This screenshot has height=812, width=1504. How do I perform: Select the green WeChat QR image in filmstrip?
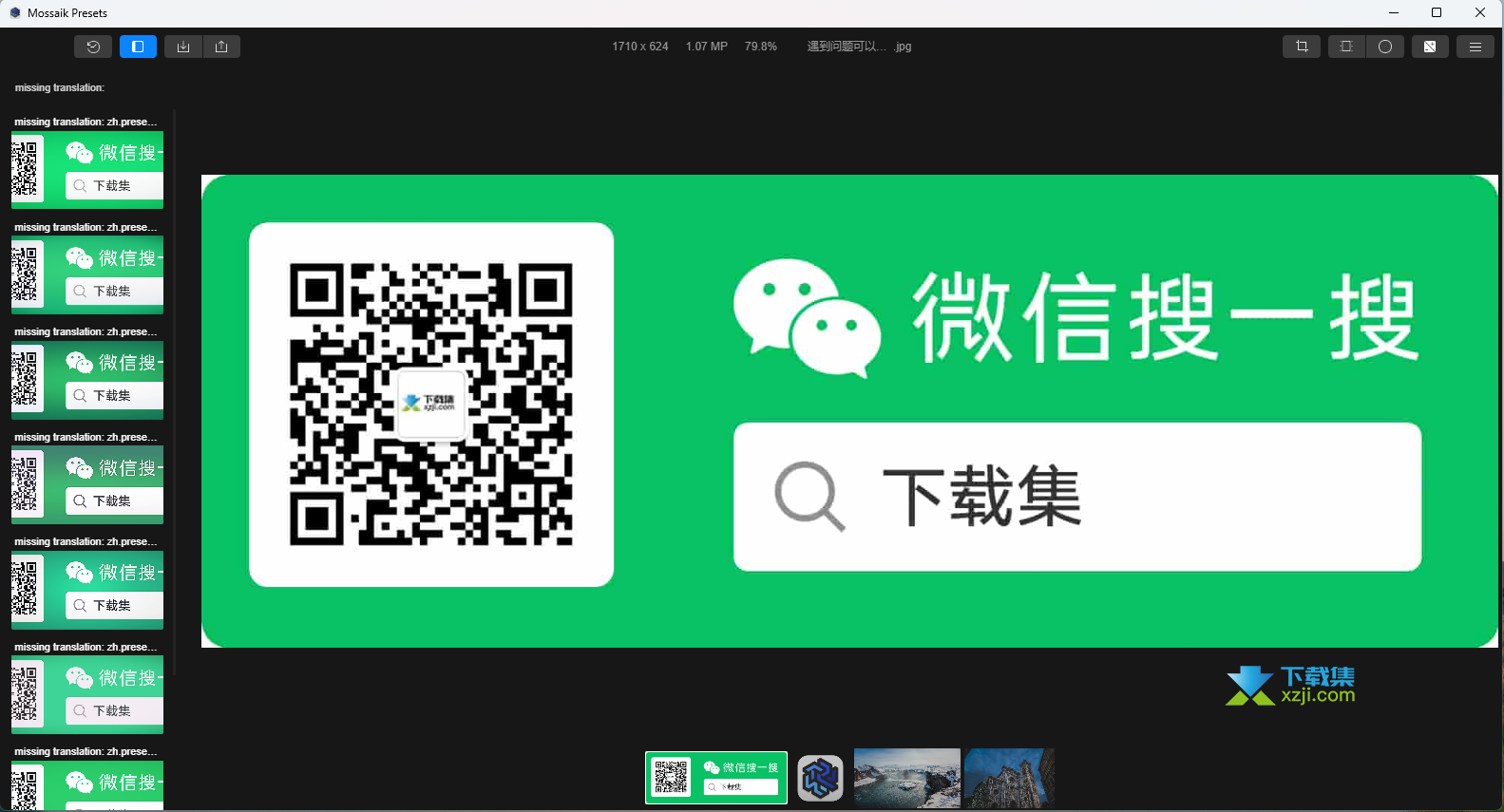tap(716, 778)
